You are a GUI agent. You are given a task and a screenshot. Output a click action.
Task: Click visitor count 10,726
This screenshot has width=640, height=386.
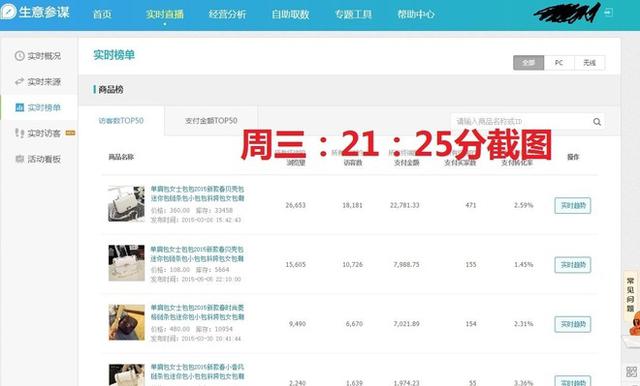[352, 265]
